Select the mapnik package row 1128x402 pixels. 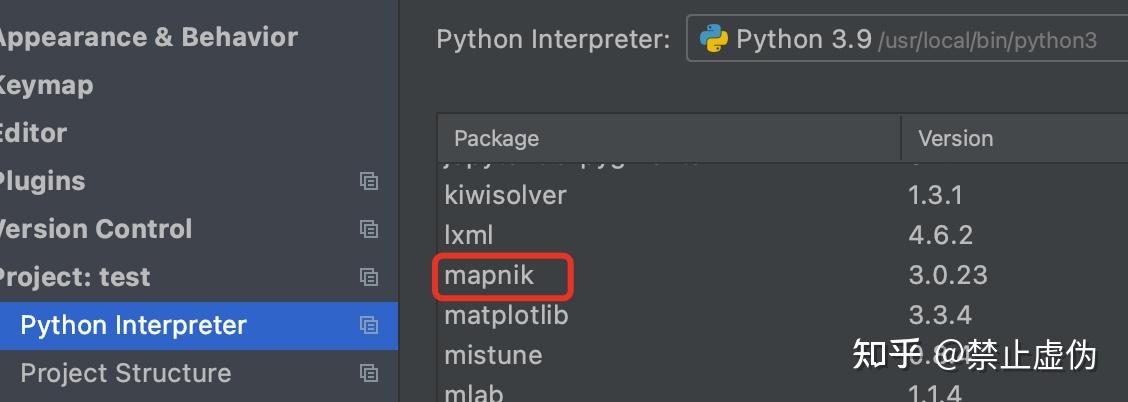click(x=489, y=276)
